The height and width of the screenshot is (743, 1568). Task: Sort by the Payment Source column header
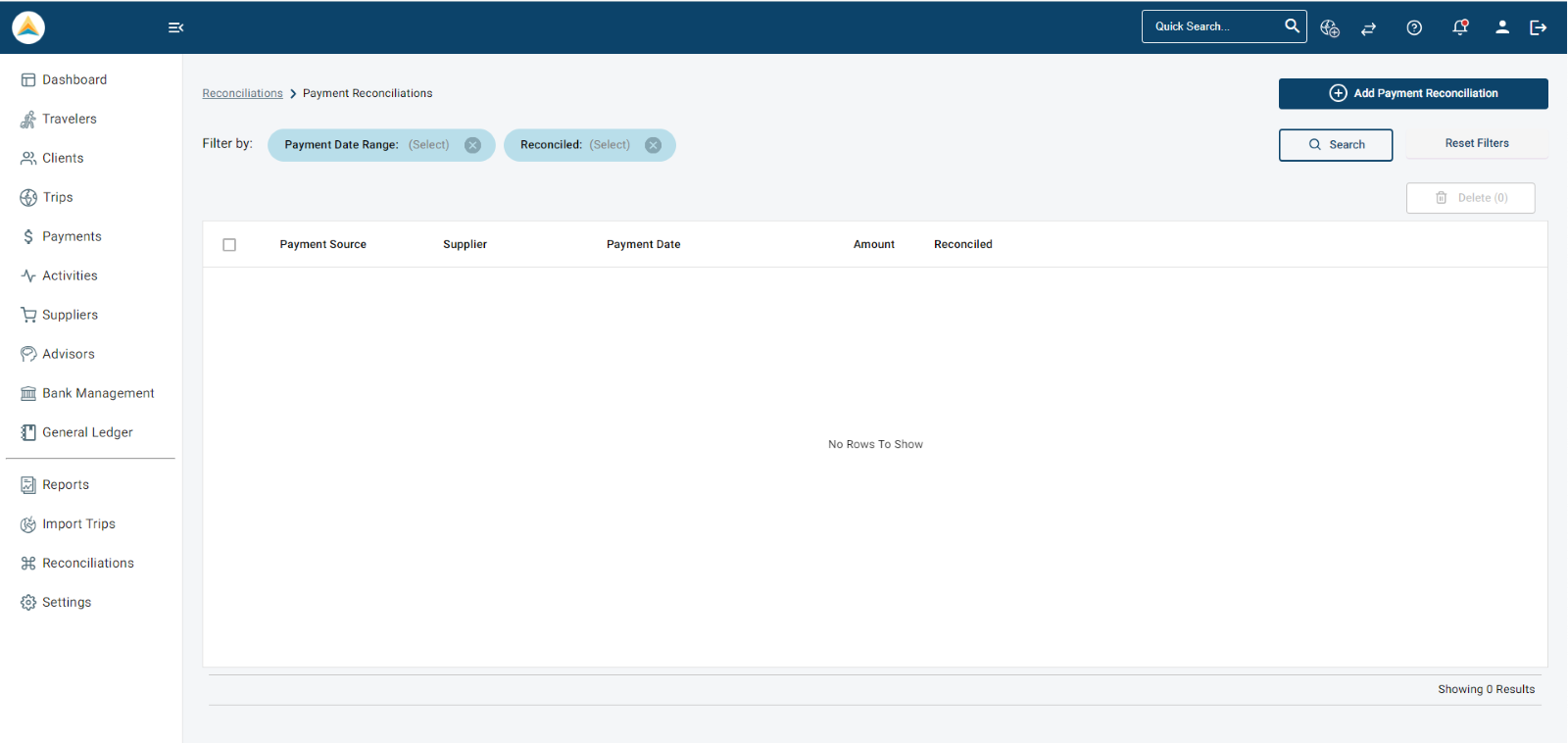coord(322,245)
